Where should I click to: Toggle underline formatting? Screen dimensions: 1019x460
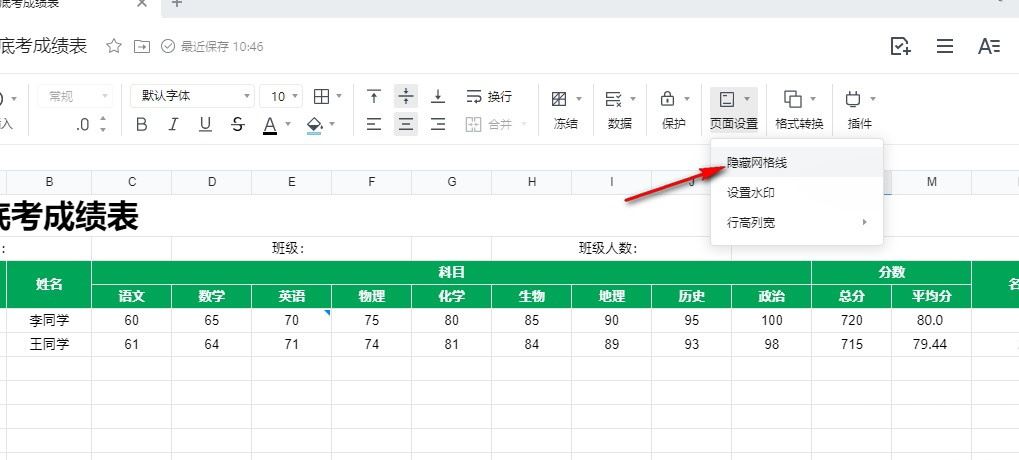click(205, 124)
